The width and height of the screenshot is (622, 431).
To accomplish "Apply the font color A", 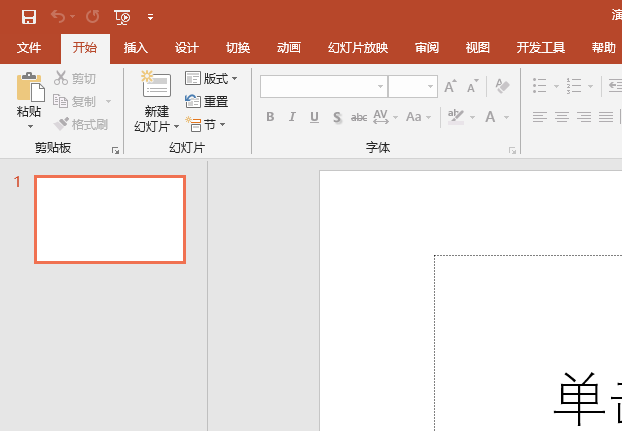I will 490,117.
